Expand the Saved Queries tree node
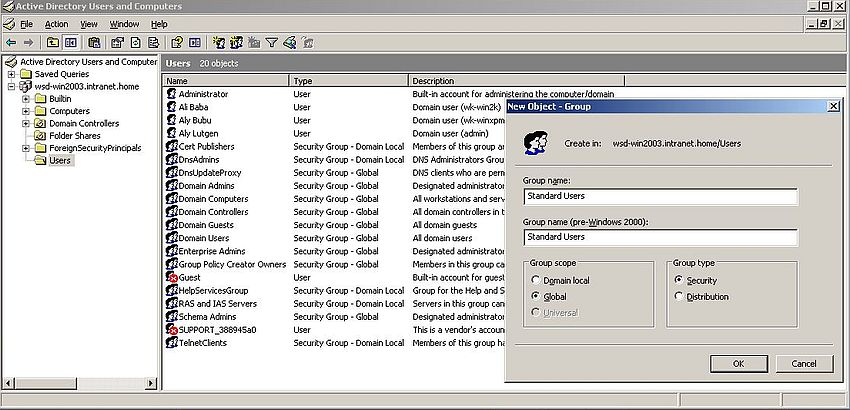 pos(11,74)
